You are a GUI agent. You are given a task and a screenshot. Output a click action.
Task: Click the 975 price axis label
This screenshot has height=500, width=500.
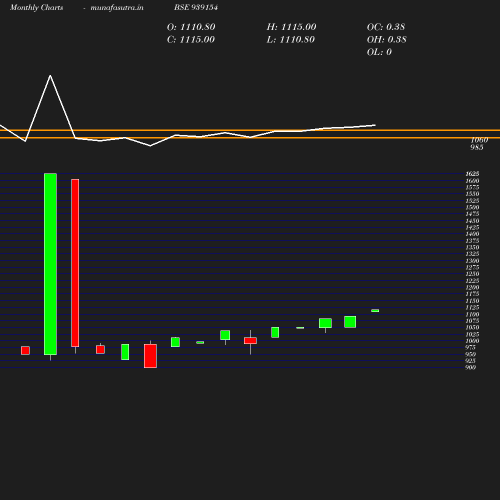[x=471, y=347]
